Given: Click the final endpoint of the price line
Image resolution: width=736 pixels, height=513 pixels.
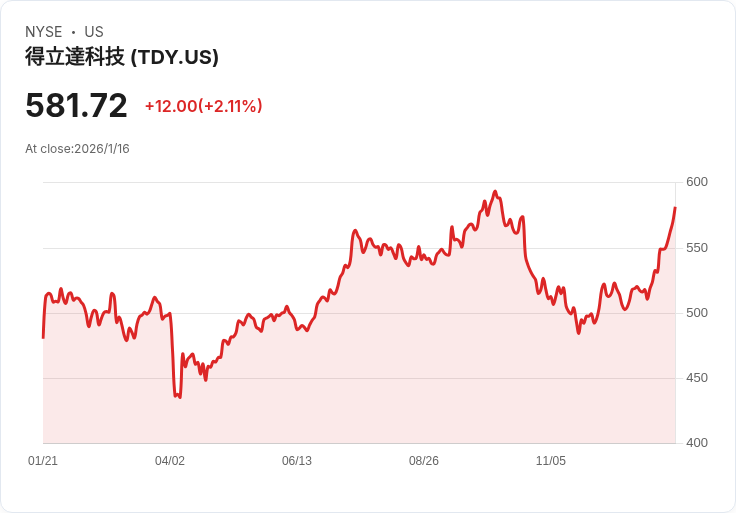Looking at the screenshot, I should click(x=675, y=207).
